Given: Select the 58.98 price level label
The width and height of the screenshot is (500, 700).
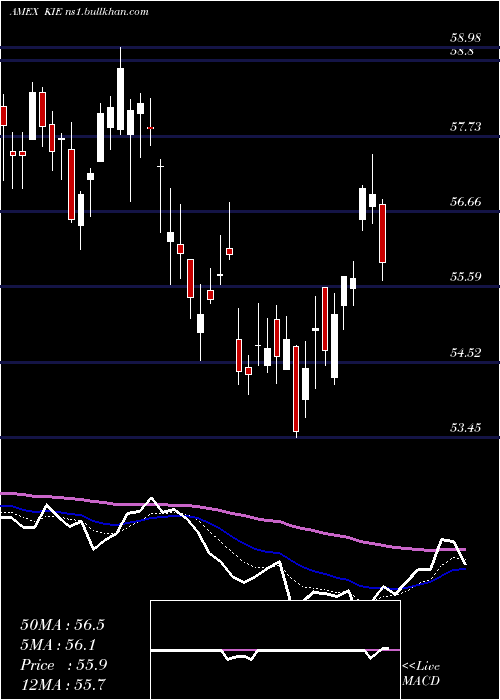Looking at the screenshot, I should tap(465, 38).
